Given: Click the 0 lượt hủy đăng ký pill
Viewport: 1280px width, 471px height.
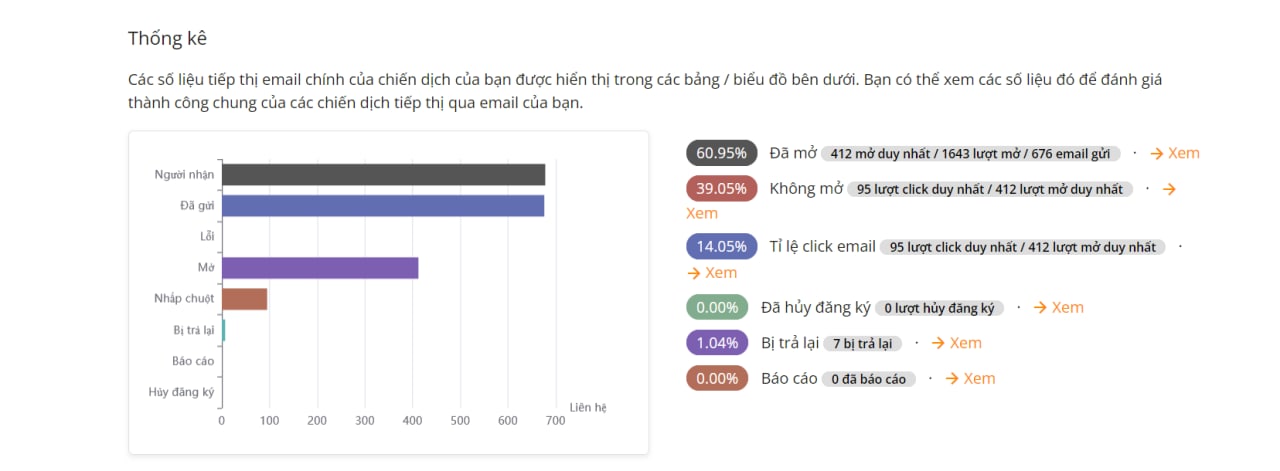Looking at the screenshot, I should pos(940,308).
